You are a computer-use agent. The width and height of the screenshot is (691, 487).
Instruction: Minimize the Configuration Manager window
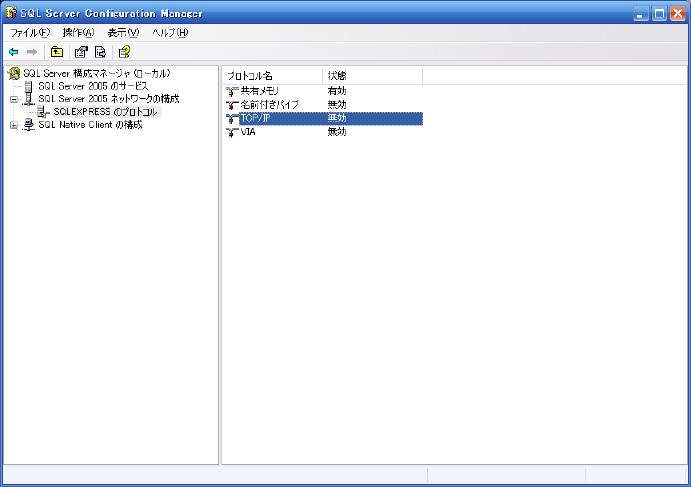[x=641, y=14]
